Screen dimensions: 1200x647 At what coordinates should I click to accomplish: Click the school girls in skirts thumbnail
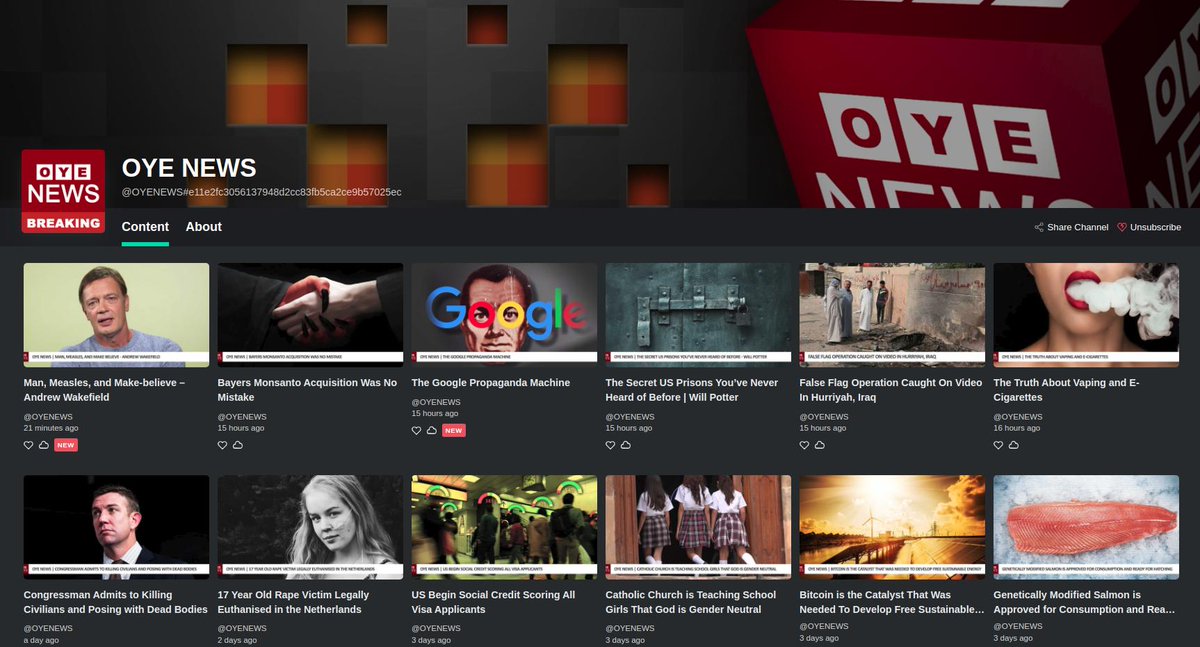coord(698,527)
